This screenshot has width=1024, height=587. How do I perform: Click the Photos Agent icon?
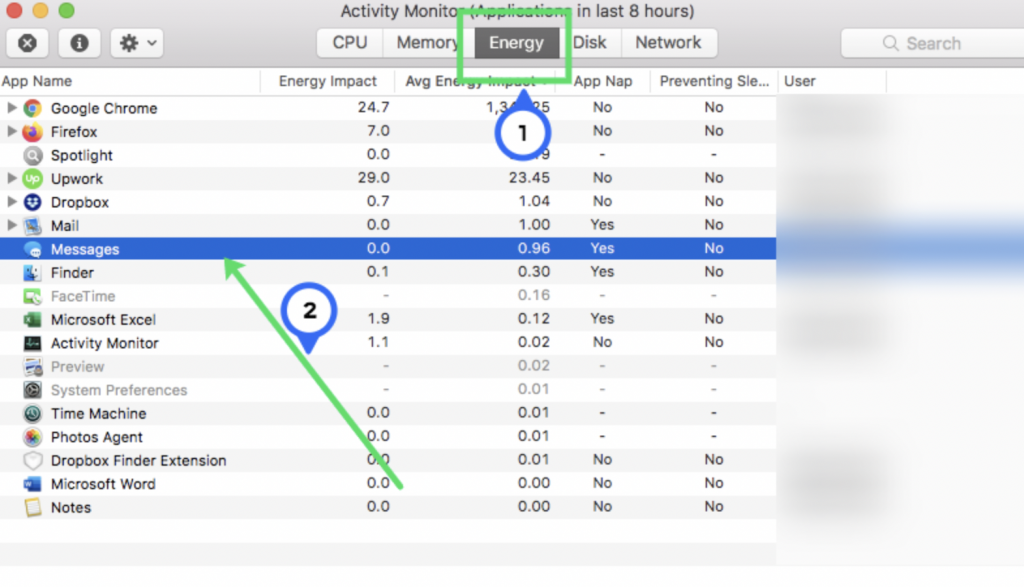tap(32, 437)
